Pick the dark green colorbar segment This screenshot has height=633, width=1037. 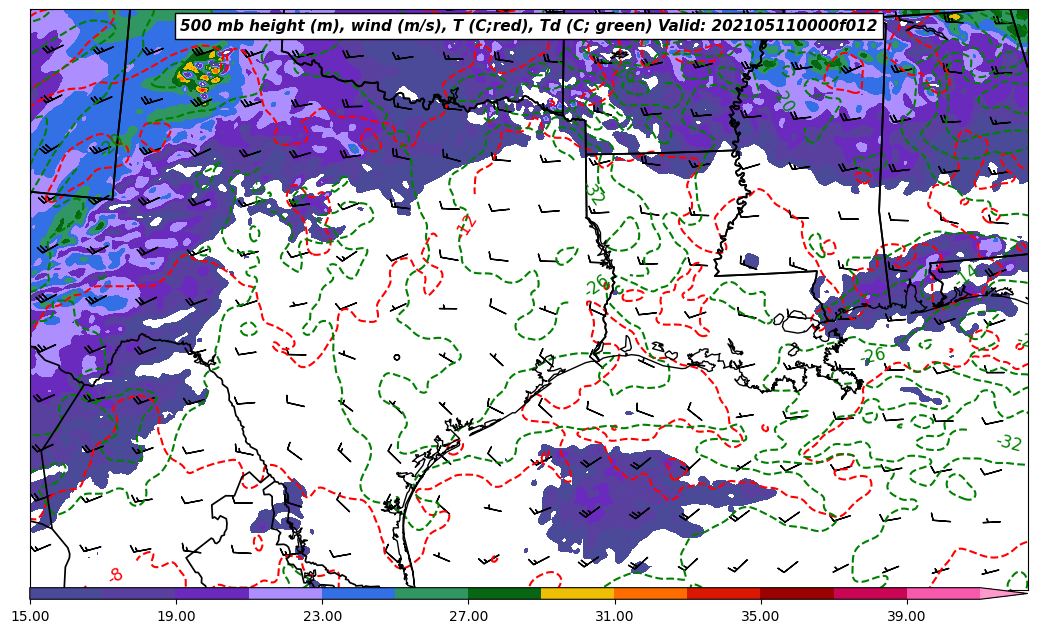coord(504,593)
